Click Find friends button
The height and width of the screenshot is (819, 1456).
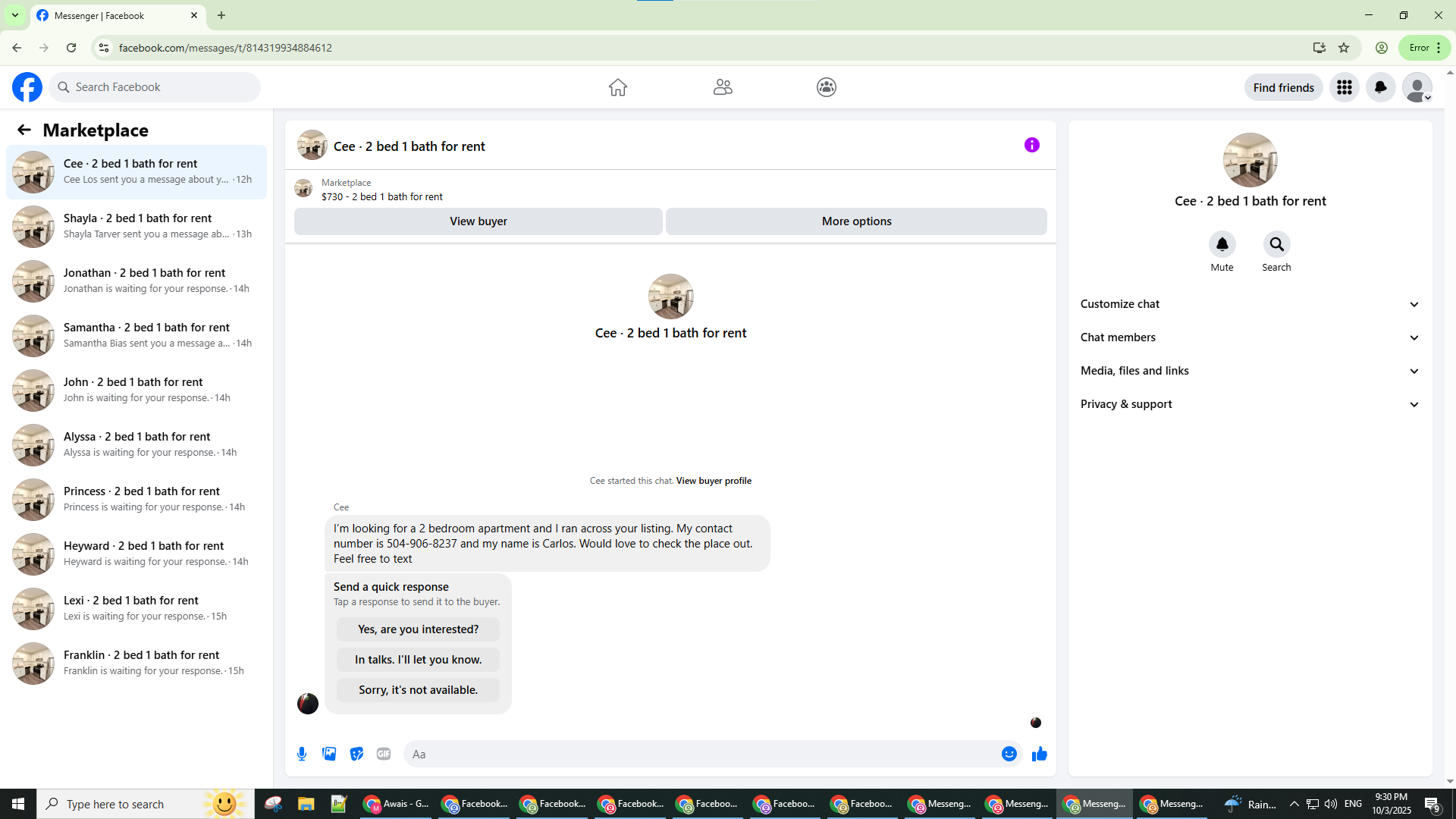click(1283, 87)
